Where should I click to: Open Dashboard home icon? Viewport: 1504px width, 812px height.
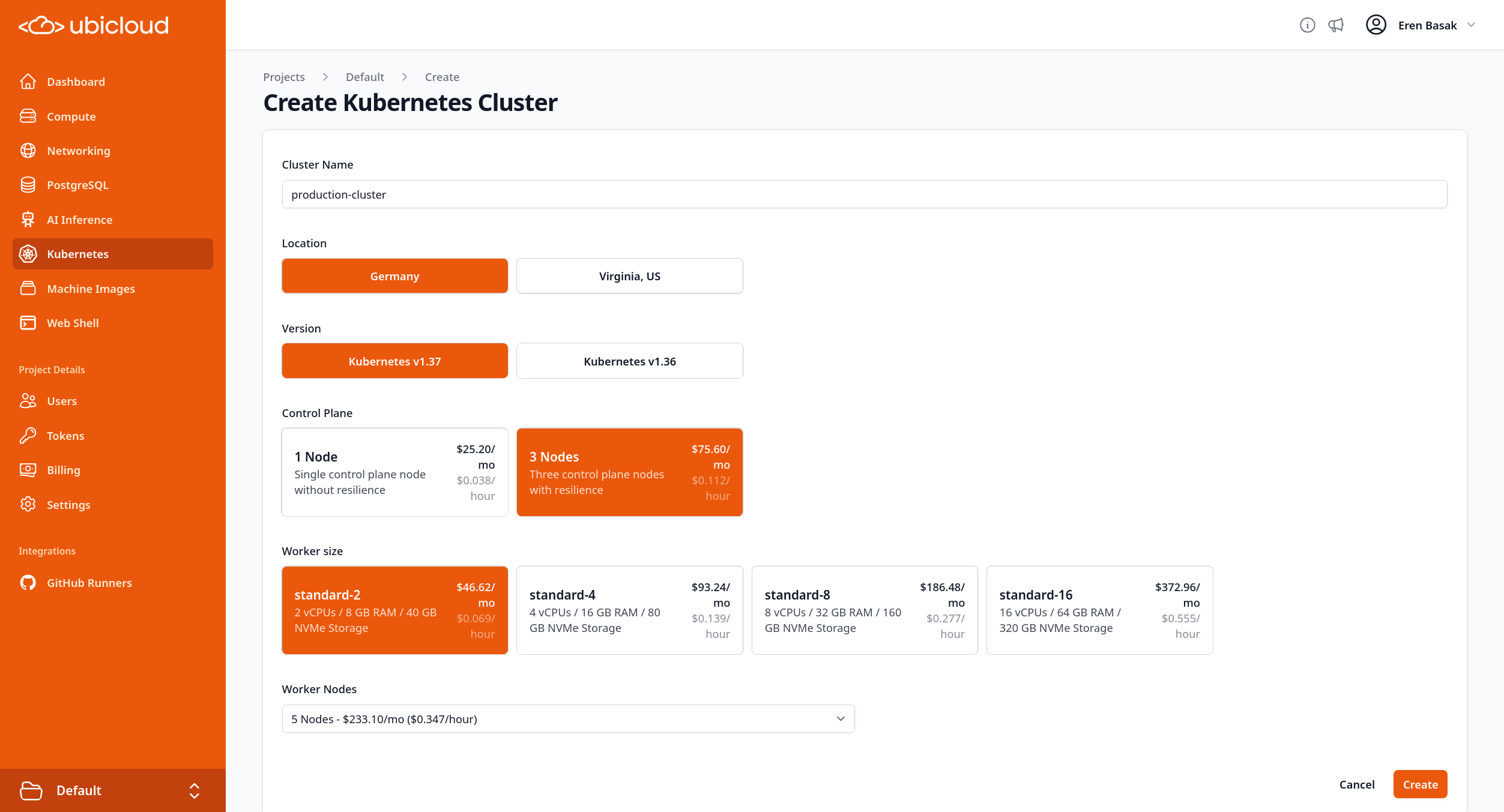[28, 82]
